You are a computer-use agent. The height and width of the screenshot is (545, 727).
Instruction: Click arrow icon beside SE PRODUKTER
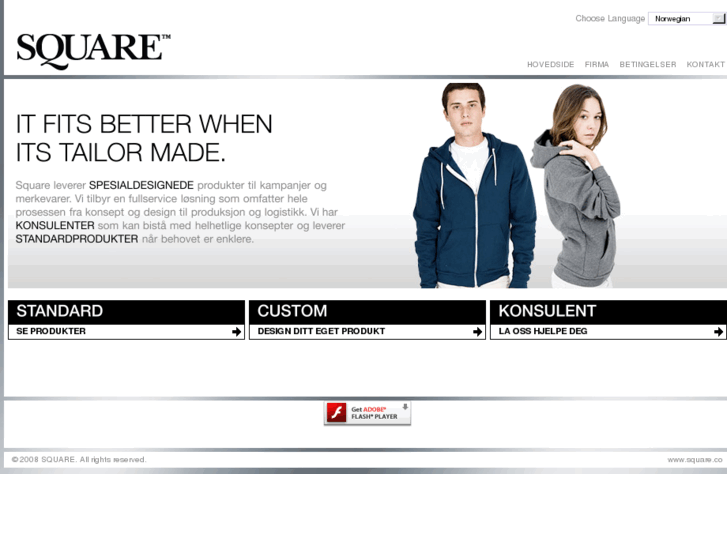tap(236, 332)
